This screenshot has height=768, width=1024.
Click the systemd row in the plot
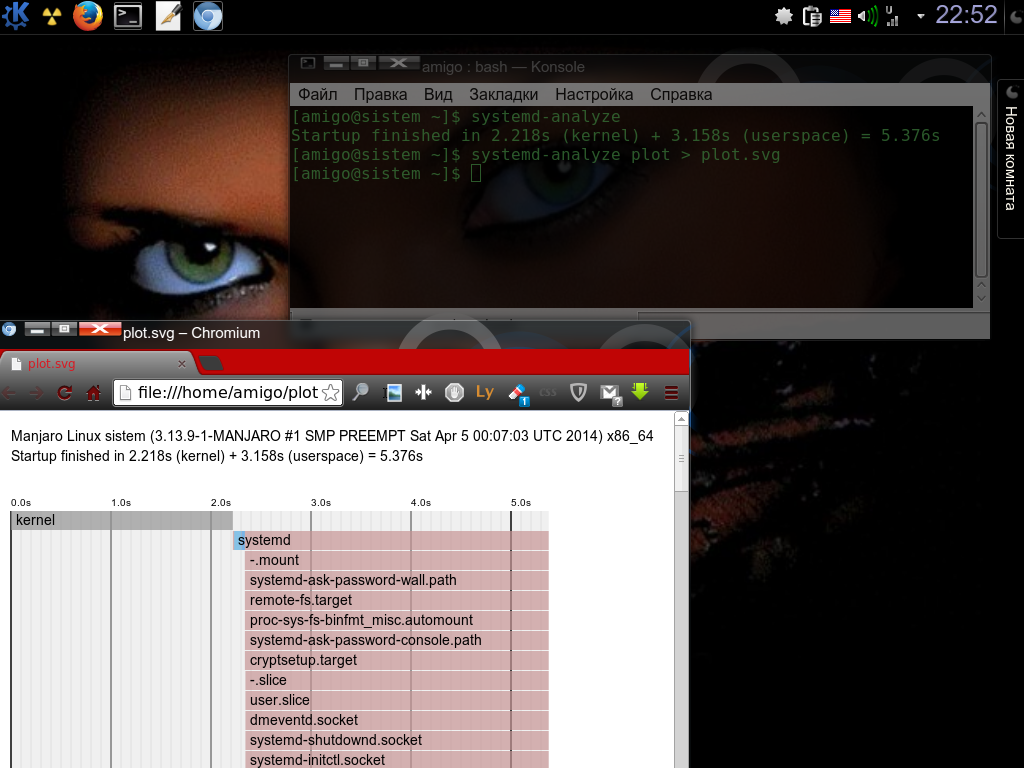[x=391, y=540]
